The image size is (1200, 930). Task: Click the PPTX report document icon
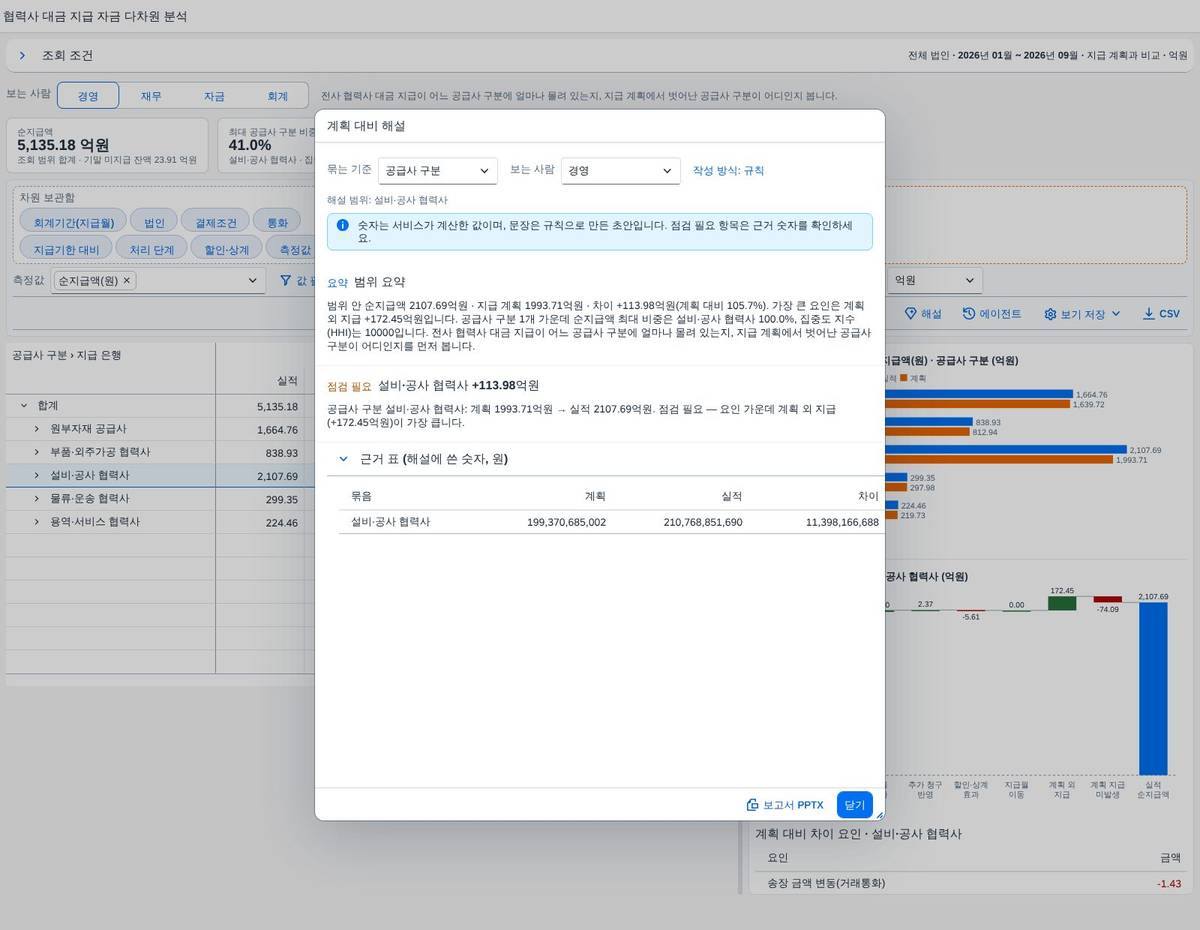pyautogui.click(x=753, y=805)
